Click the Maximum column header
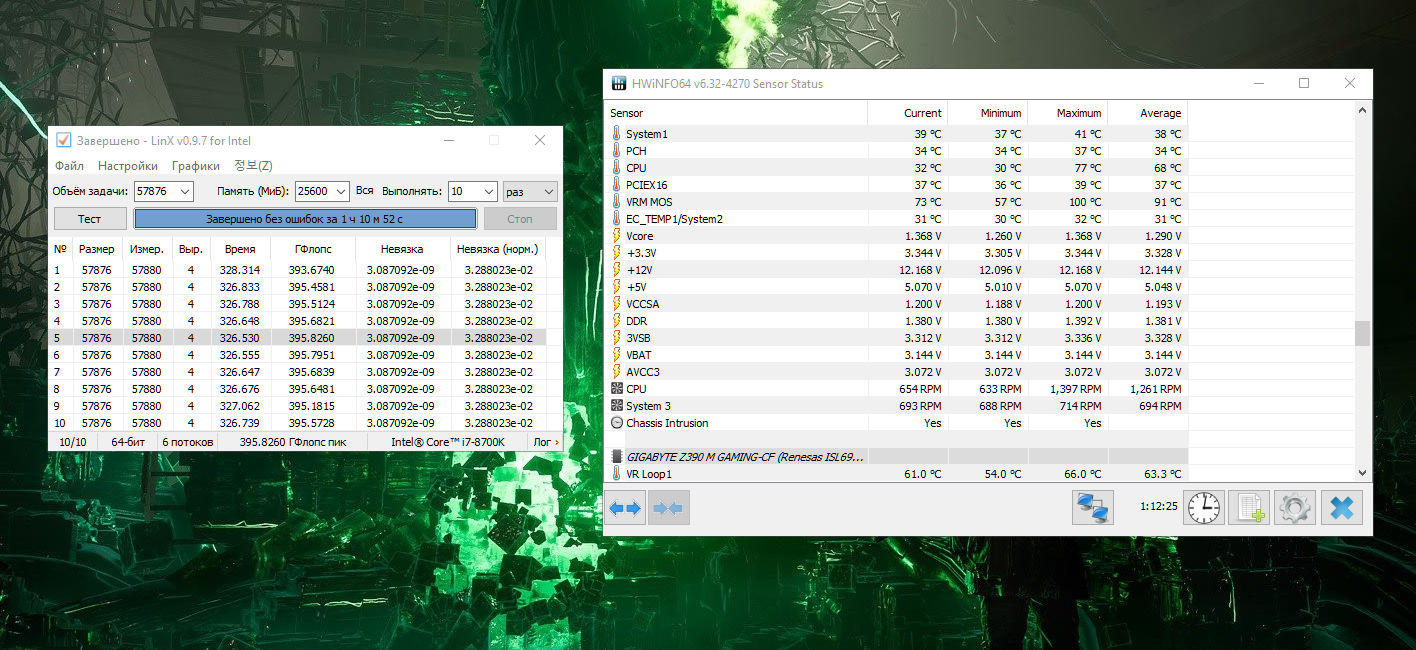 (x=1067, y=113)
